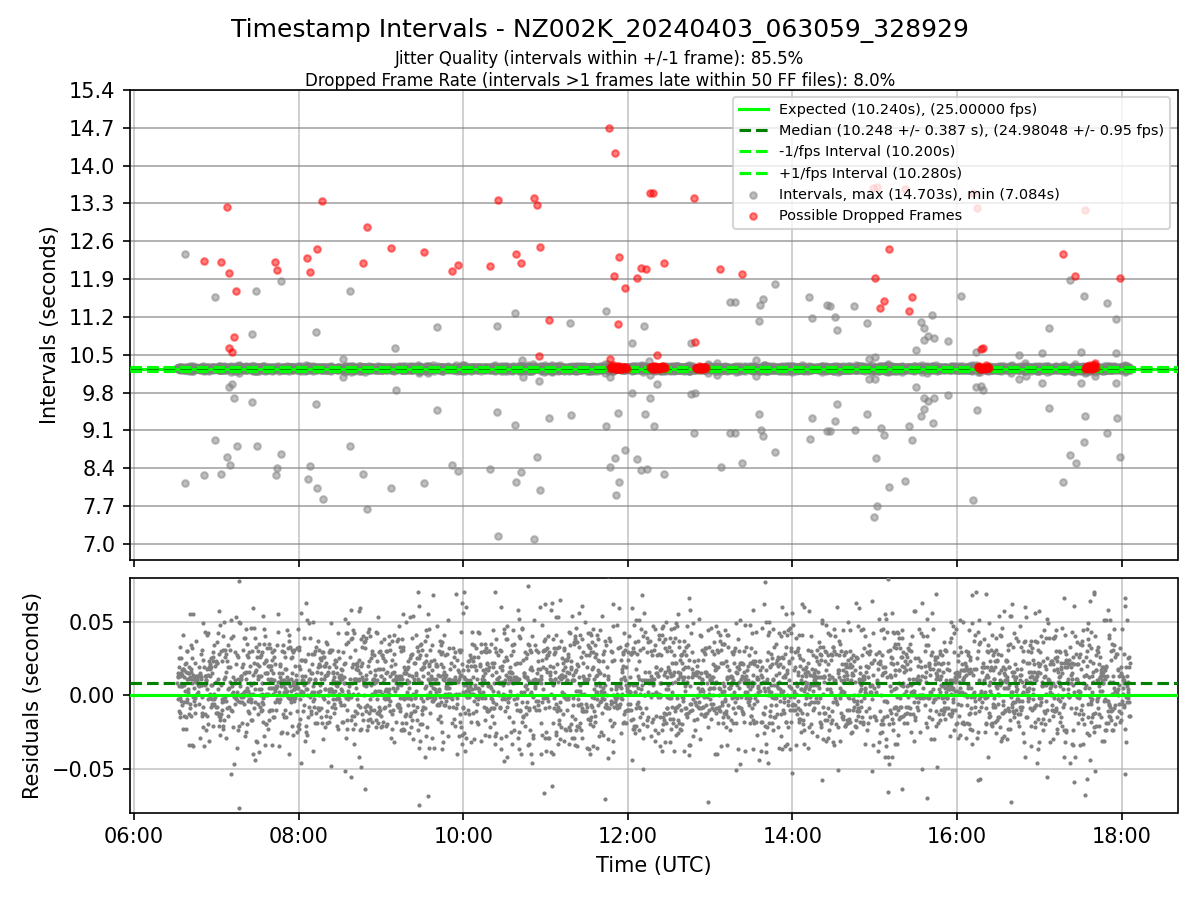The height and width of the screenshot is (900, 1200).
Task: Click the 16:00 time tick label
Action: pos(956,834)
